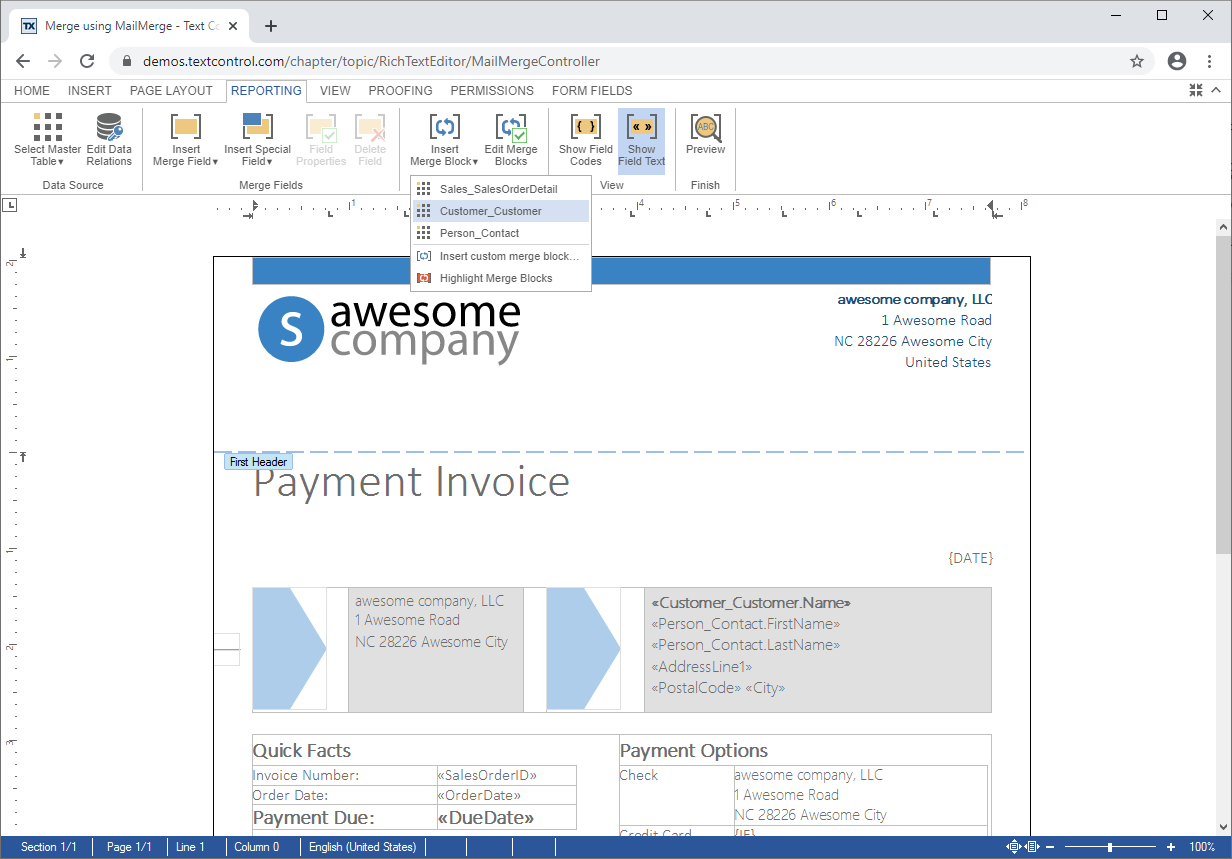This screenshot has width=1232, height=859.
Task: Click the zoom slider handle
Action: pyautogui.click(x=1109, y=847)
